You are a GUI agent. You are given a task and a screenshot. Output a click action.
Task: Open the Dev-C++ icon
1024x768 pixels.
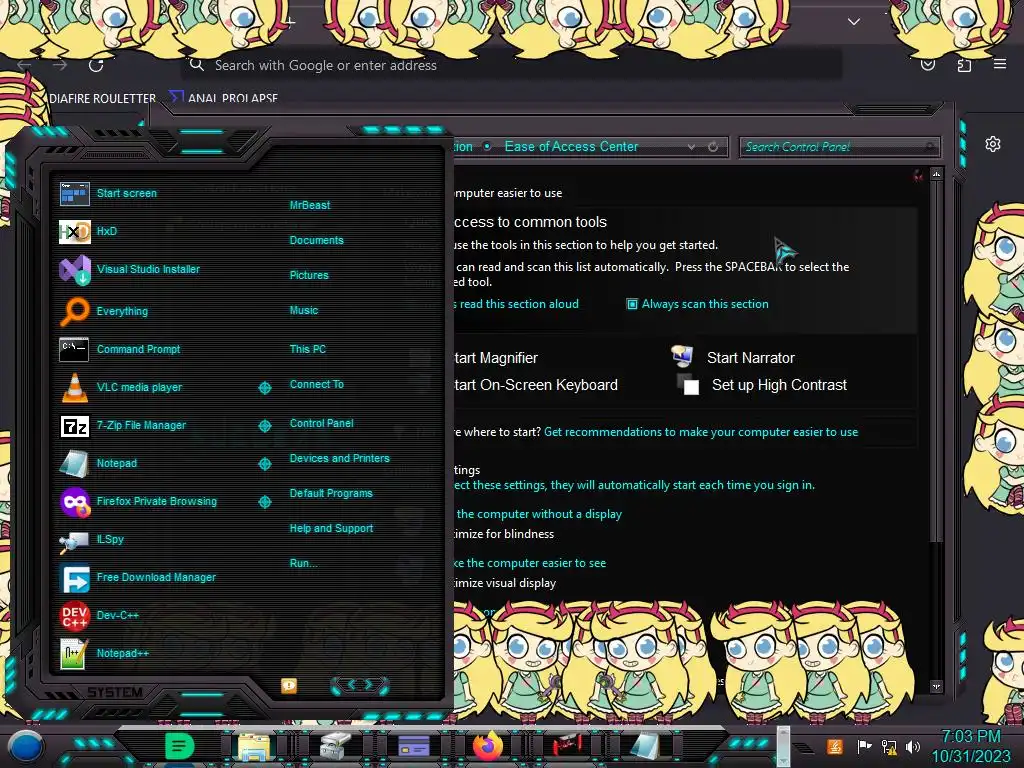(74, 615)
